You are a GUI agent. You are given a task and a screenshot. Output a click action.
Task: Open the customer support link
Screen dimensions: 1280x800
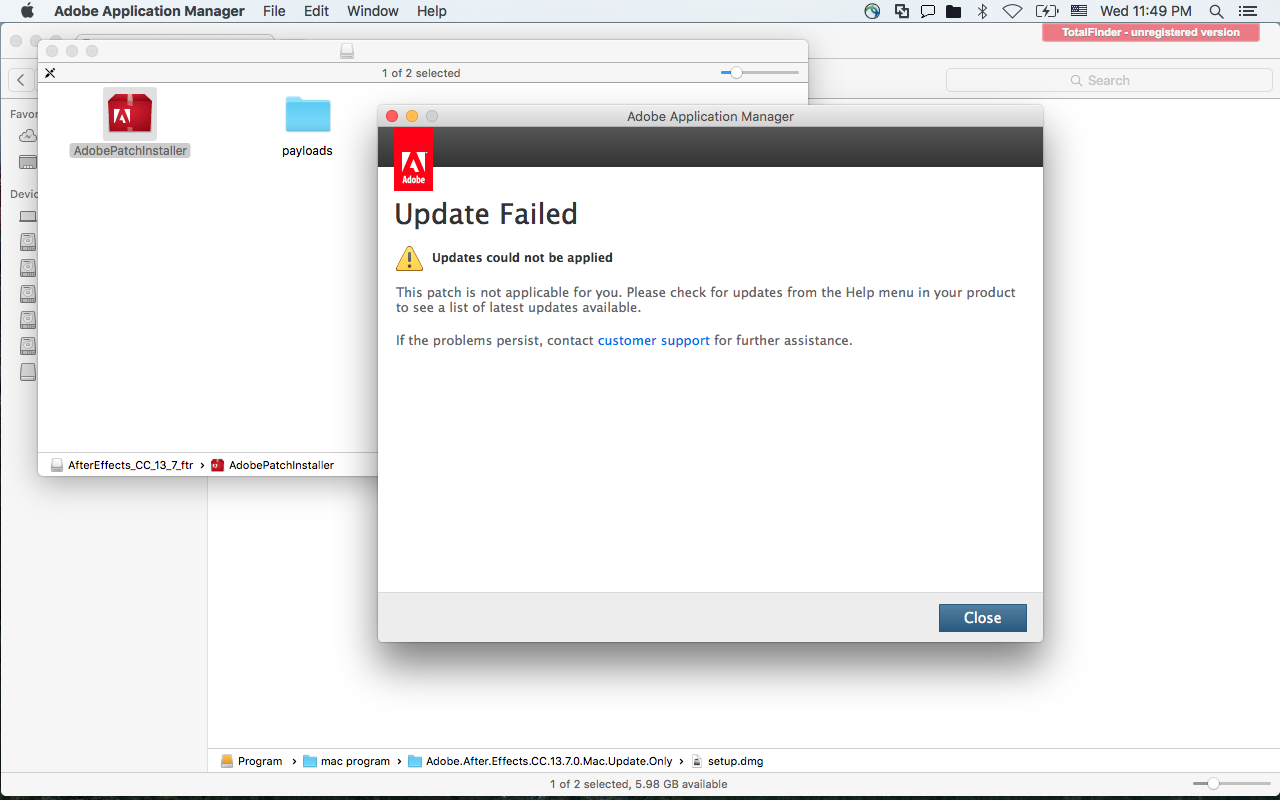click(654, 341)
